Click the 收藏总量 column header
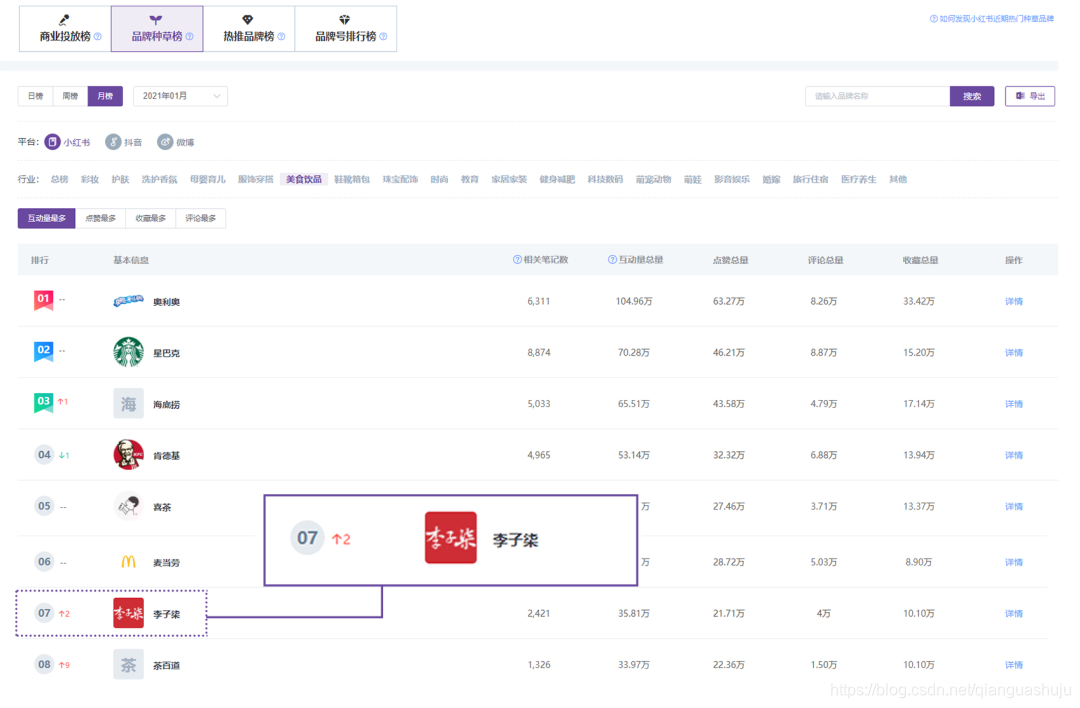1080x708 pixels. coord(920,260)
